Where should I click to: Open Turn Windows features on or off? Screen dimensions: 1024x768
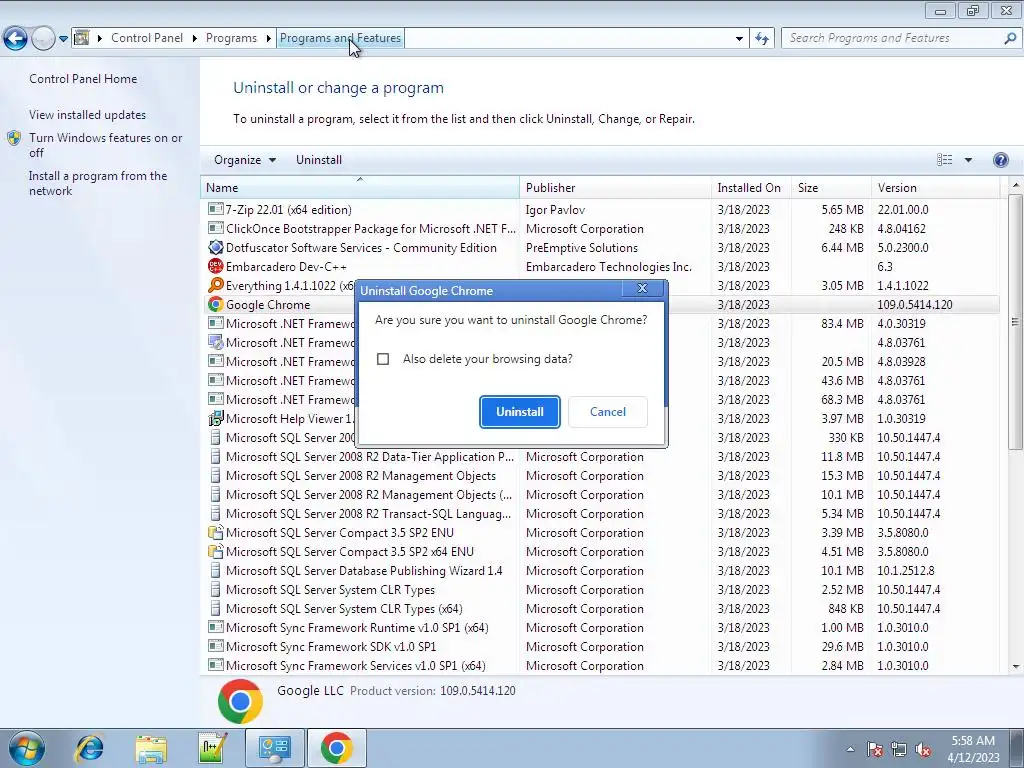(x=105, y=145)
